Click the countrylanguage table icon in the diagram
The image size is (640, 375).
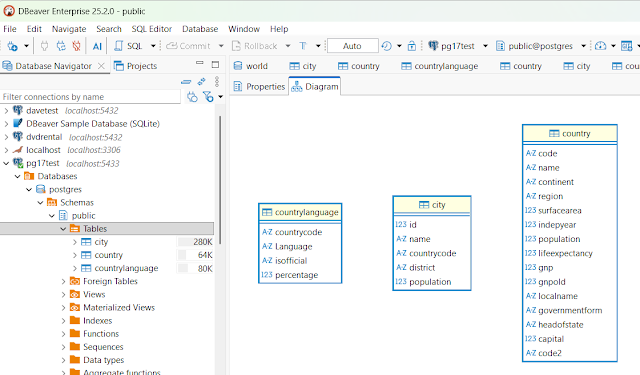click(x=267, y=212)
